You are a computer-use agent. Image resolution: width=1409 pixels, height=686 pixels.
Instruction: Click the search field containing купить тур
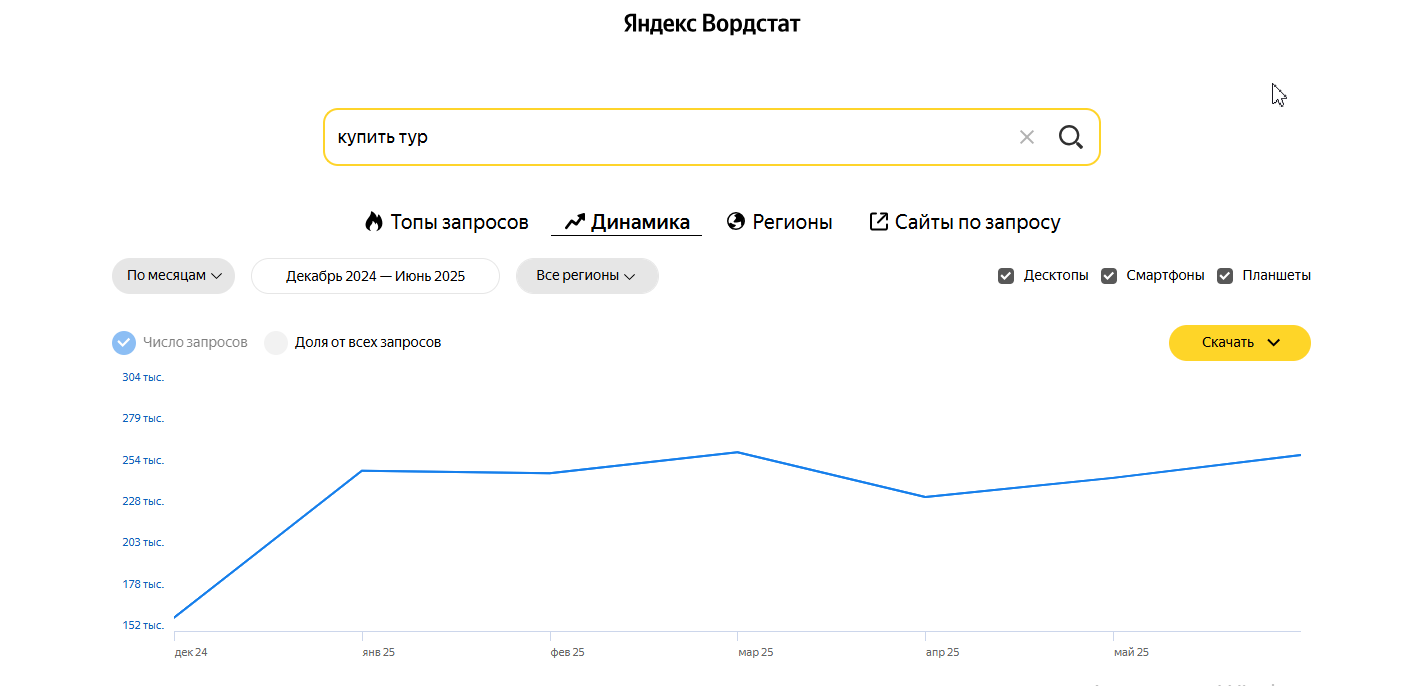pyautogui.click(x=660, y=137)
